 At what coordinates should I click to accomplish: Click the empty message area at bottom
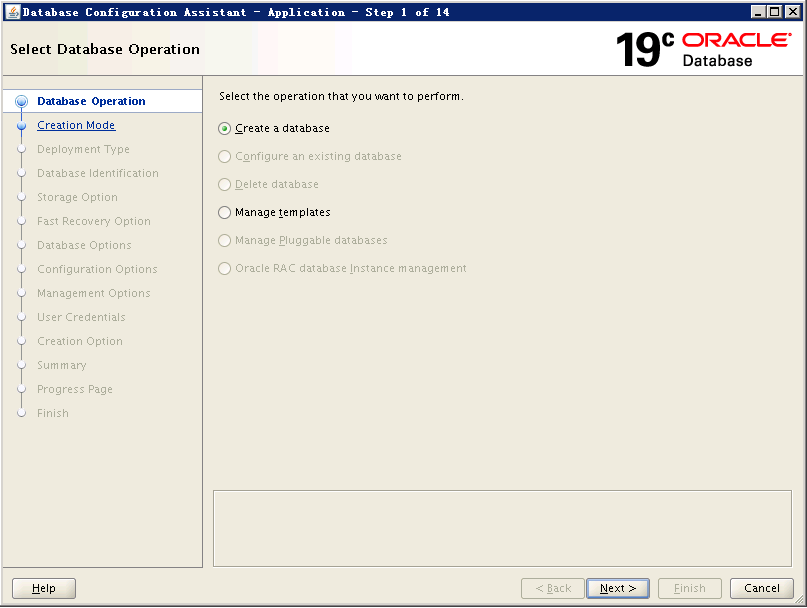point(502,528)
